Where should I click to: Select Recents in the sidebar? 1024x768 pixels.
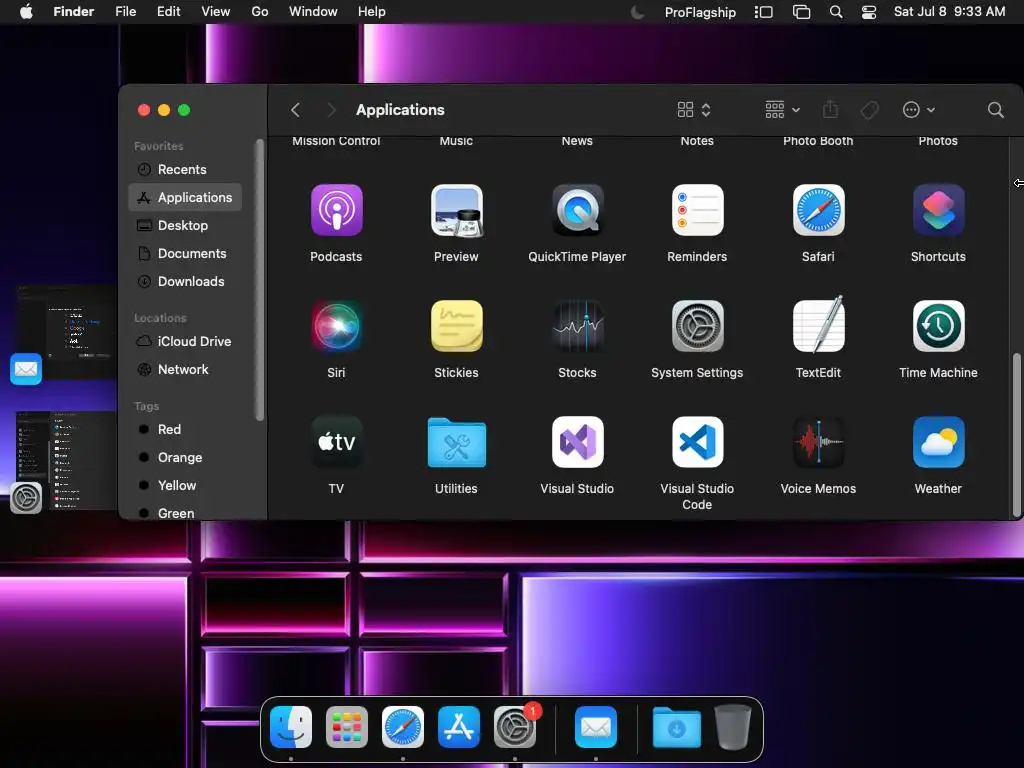pos(185,170)
